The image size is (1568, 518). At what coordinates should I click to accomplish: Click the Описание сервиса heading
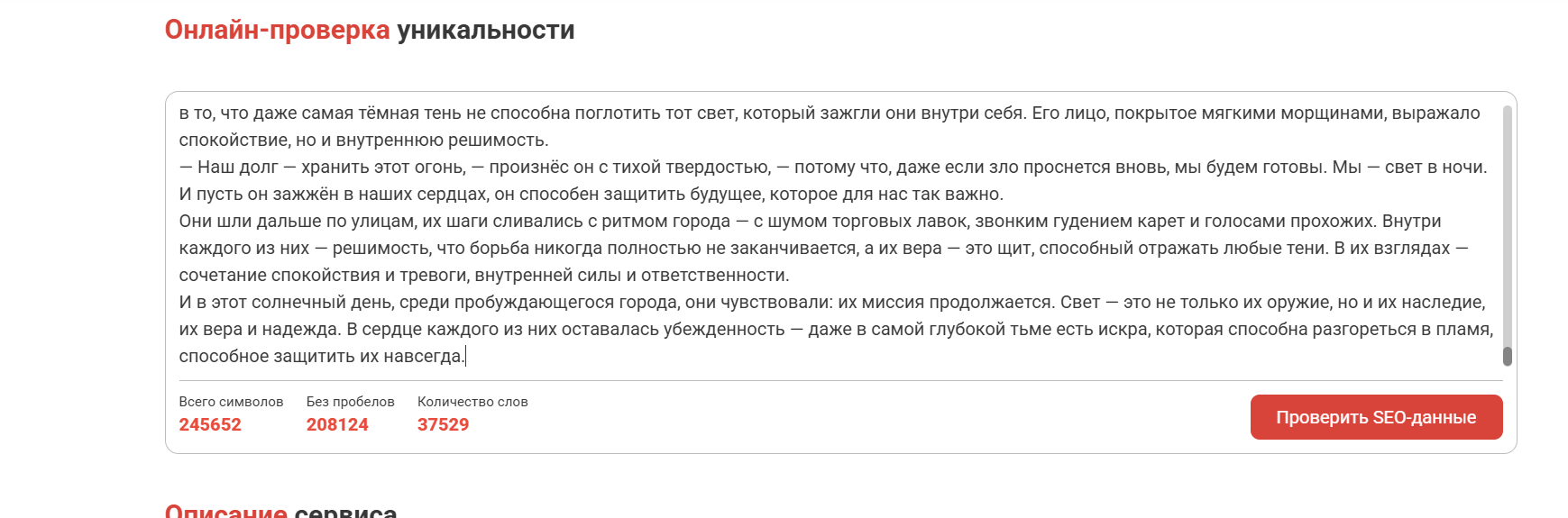[280, 511]
